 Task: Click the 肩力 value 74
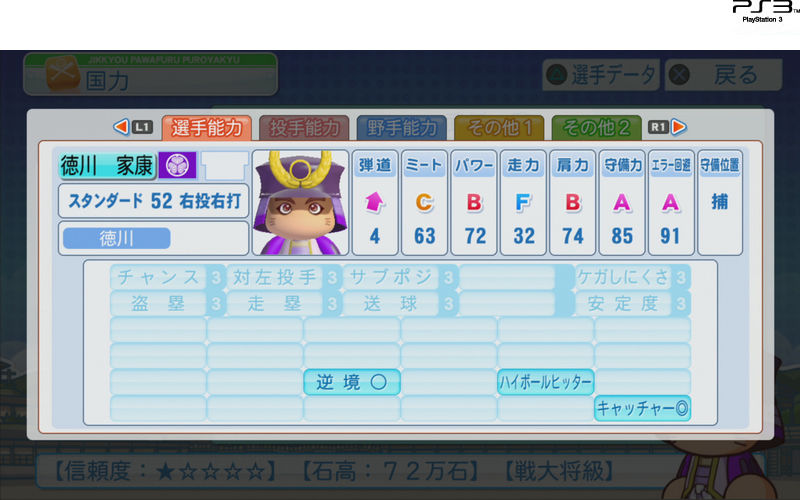pos(573,236)
